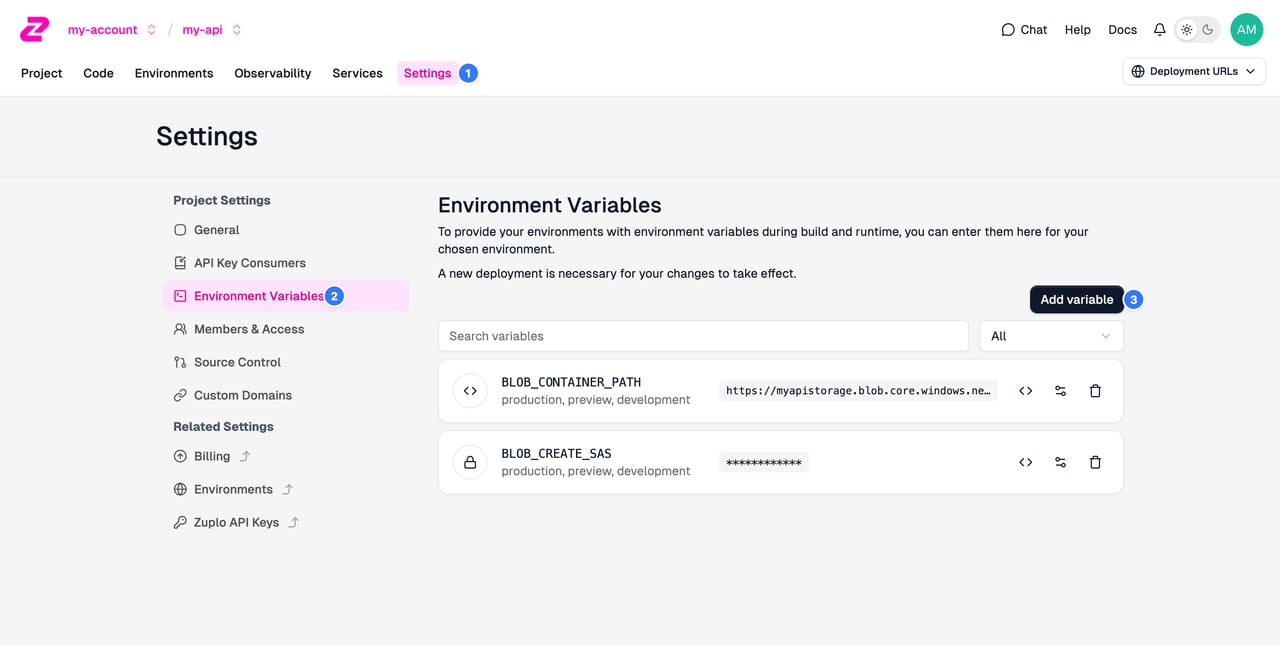Click the BLOB_CREATE_SAS variable name
Image resolution: width=1280 pixels, height=645 pixels.
[556, 453]
